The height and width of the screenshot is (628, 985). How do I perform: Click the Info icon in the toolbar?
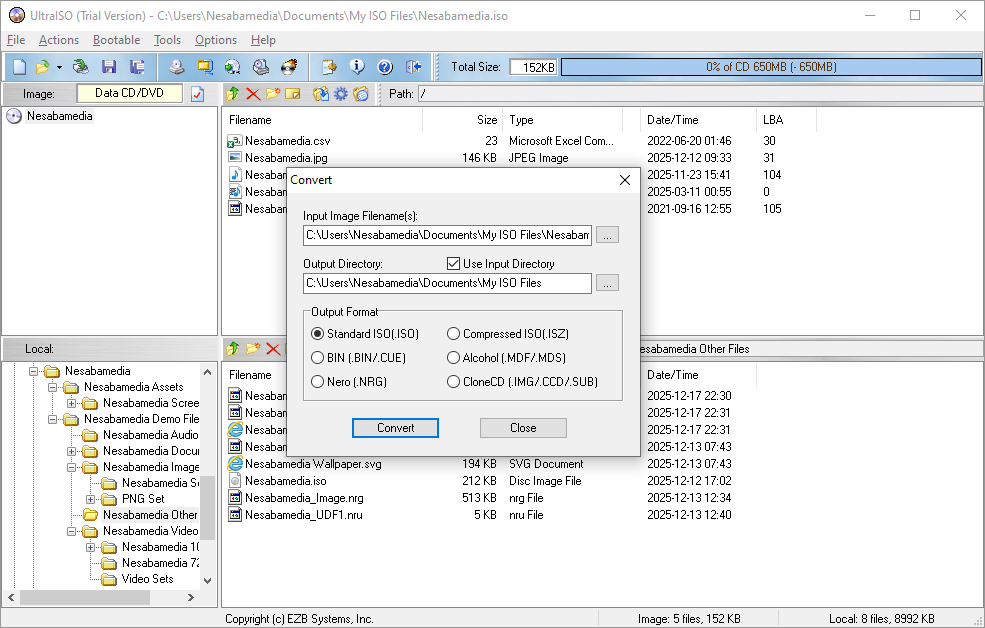pos(357,67)
